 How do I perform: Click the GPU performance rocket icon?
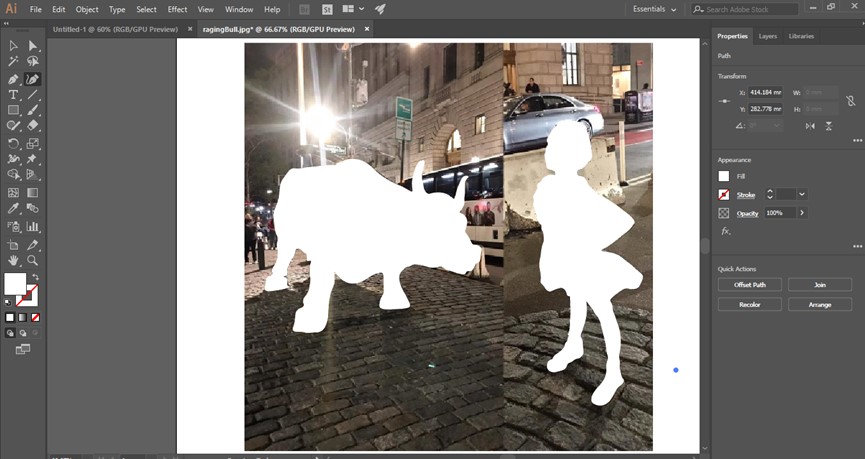380,9
